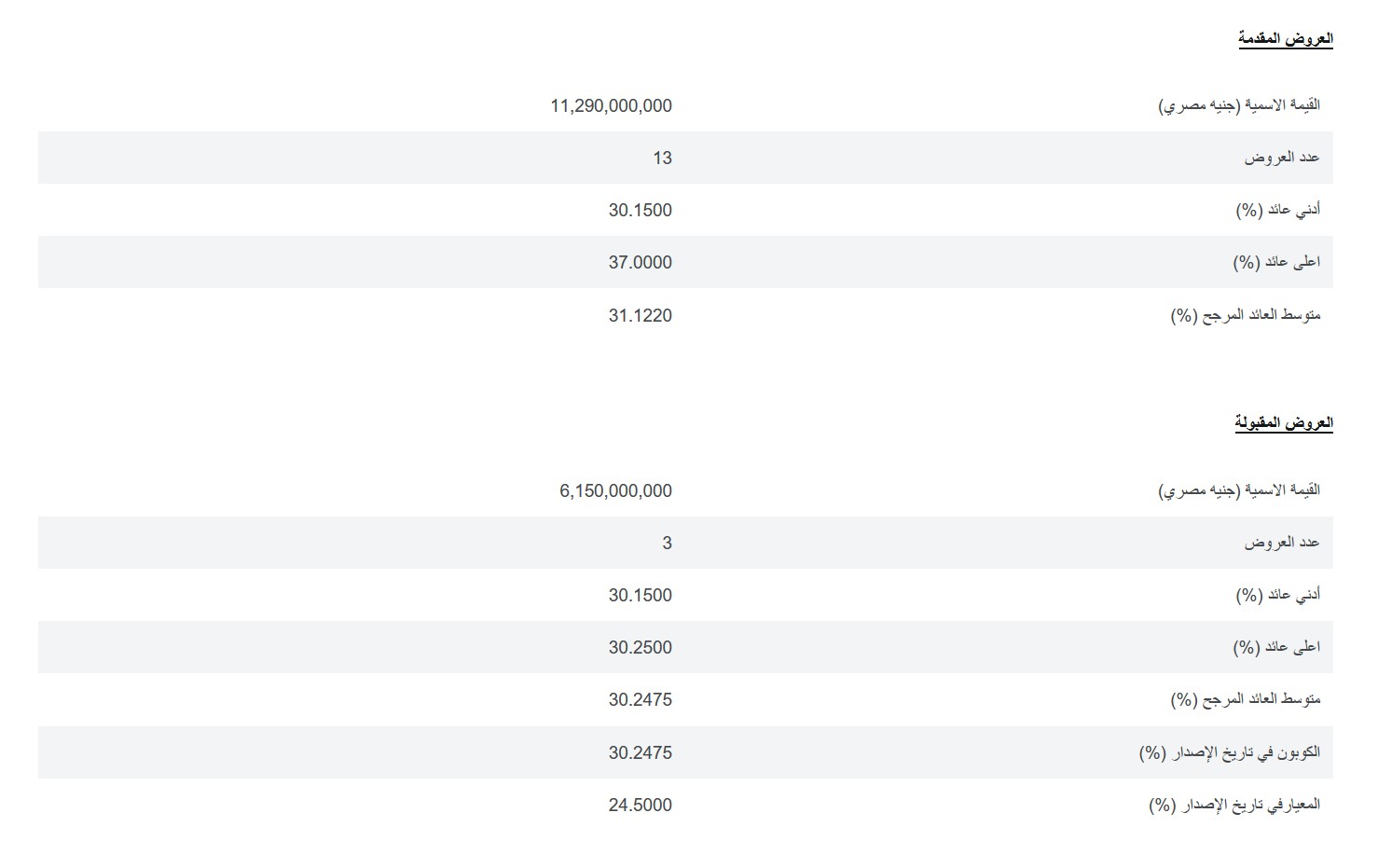Screen dimensions: 1378x868
Task: Click submitted bids lowest yield 30.1500
Action: [x=640, y=210]
